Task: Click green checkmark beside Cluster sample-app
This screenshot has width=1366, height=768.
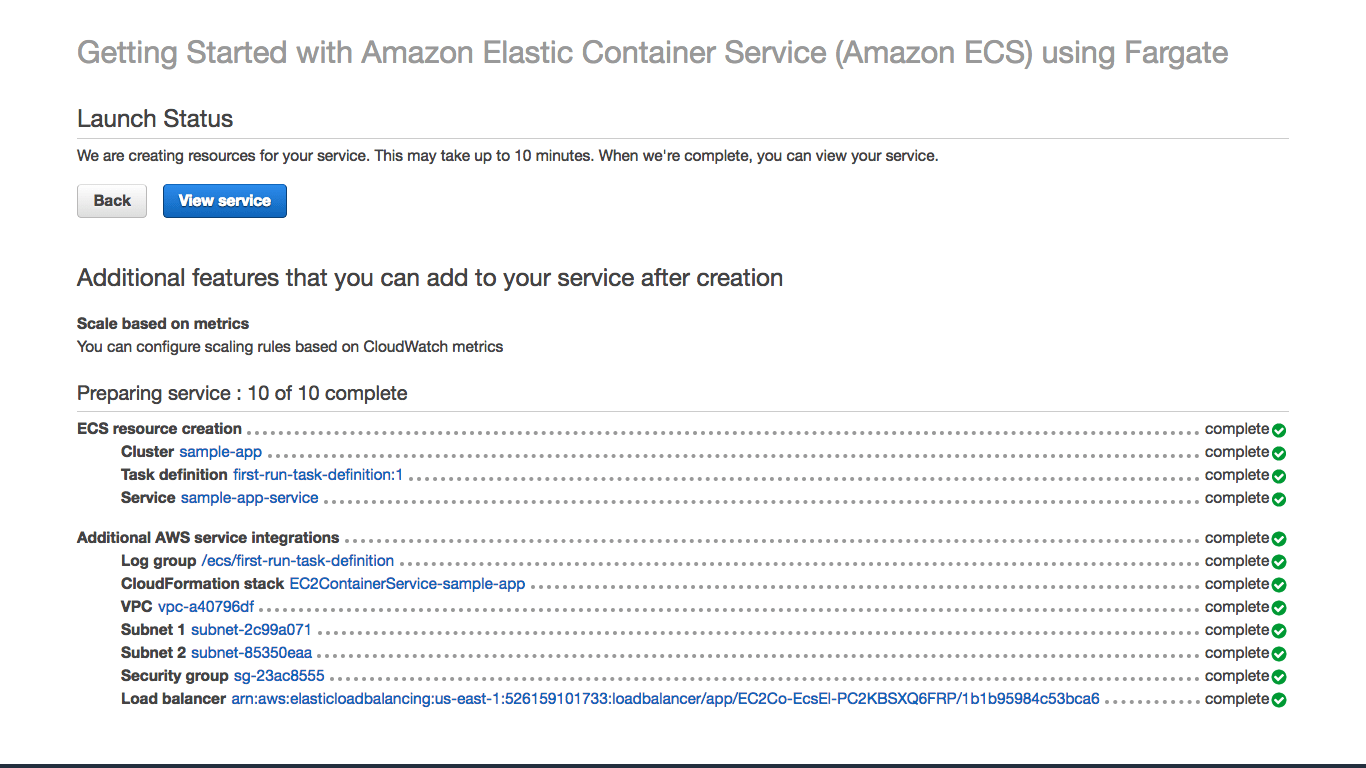Action: [1279, 453]
